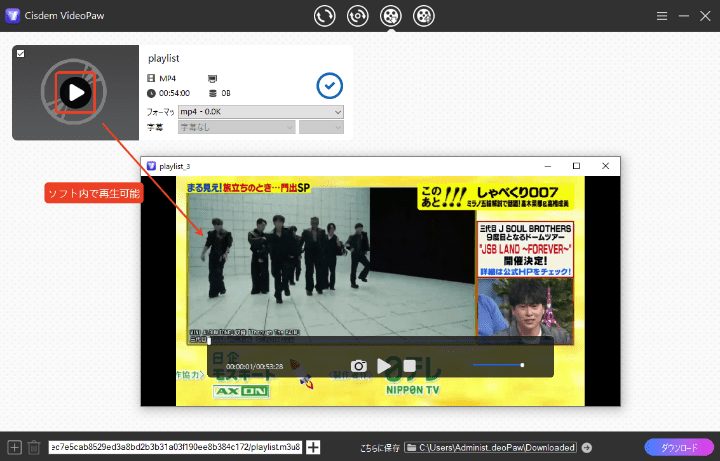Open the subtitle dropdown showing 字幕なし

click(236, 127)
